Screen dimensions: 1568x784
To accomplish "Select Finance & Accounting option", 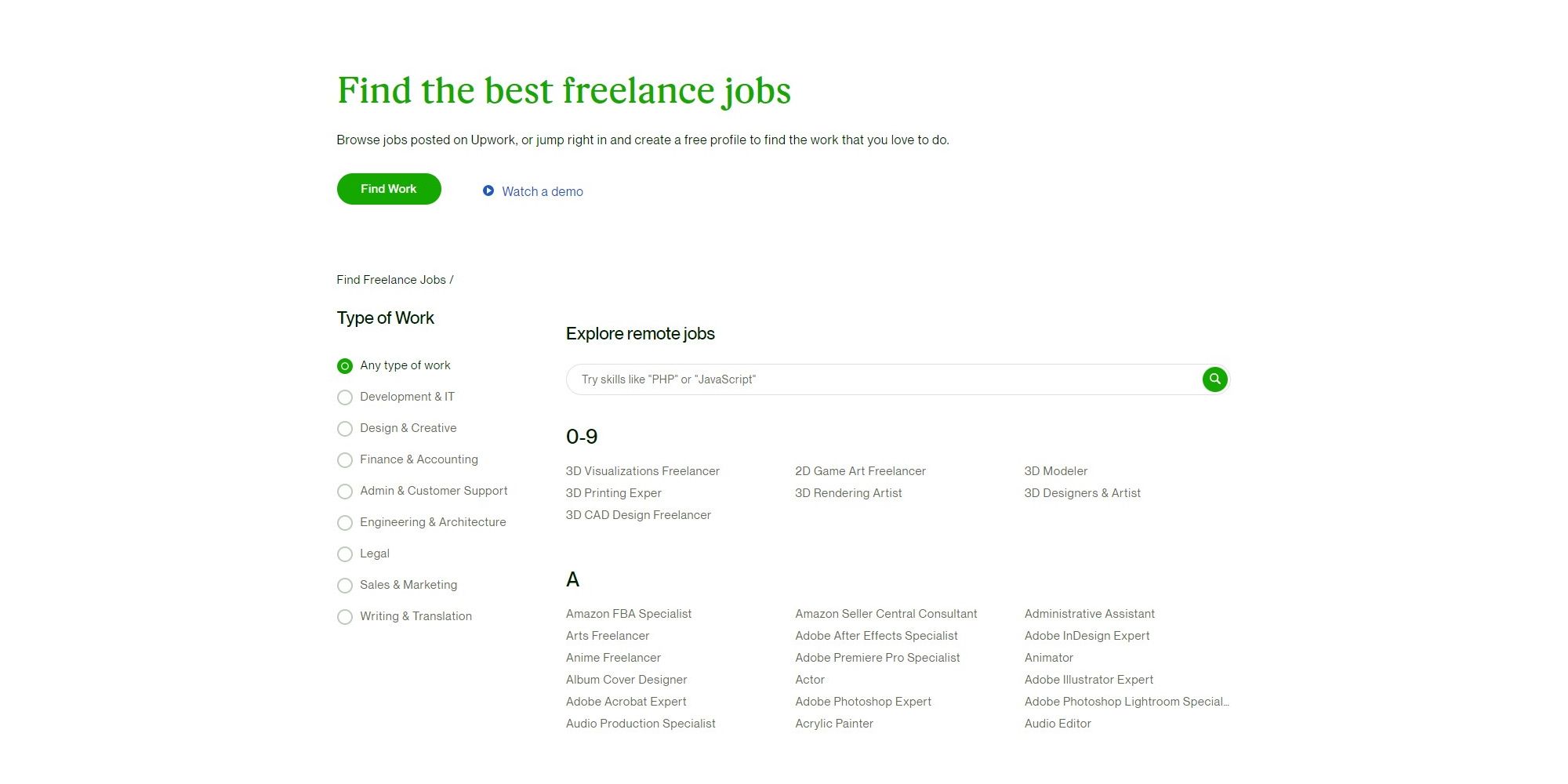I will [x=345, y=460].
